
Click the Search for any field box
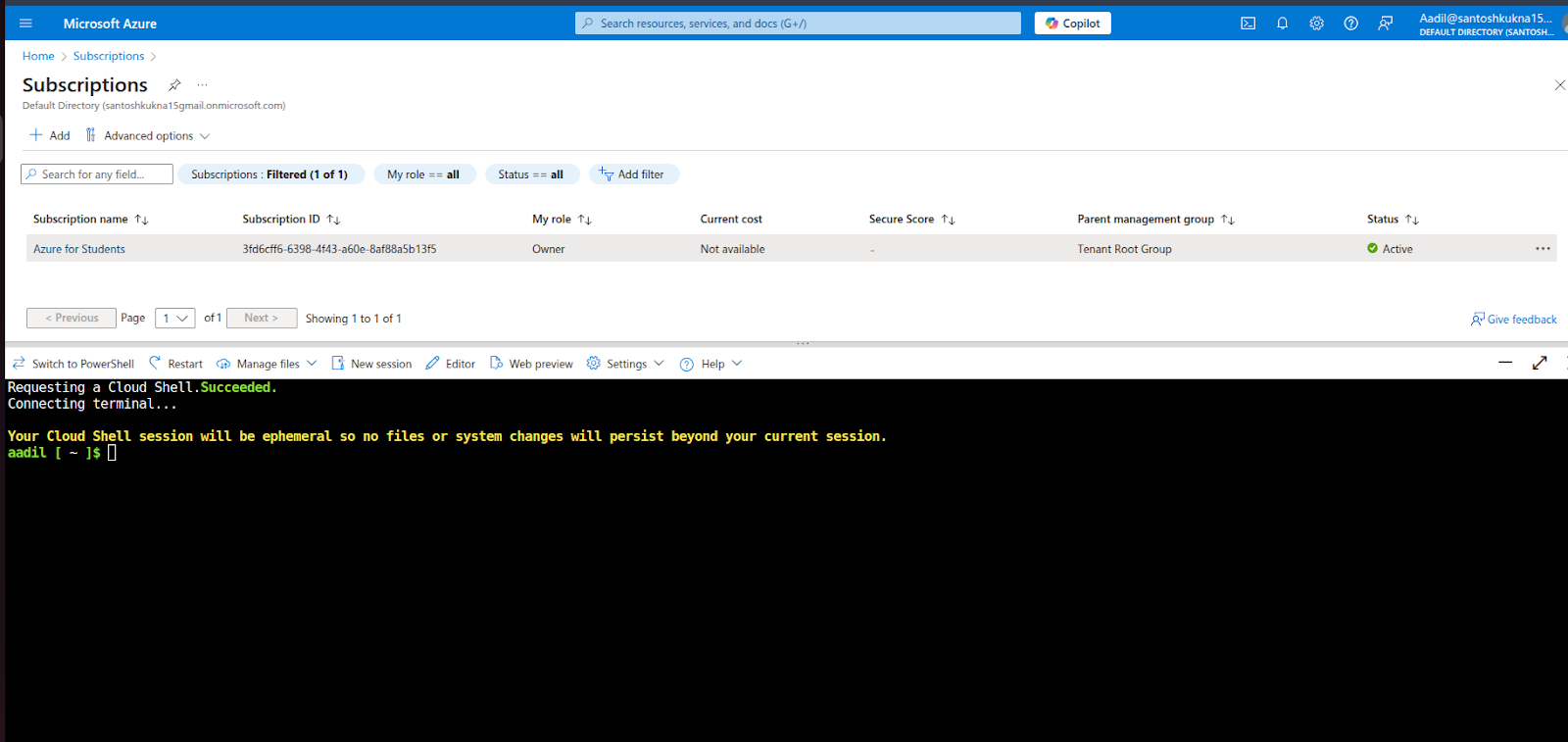97,174
